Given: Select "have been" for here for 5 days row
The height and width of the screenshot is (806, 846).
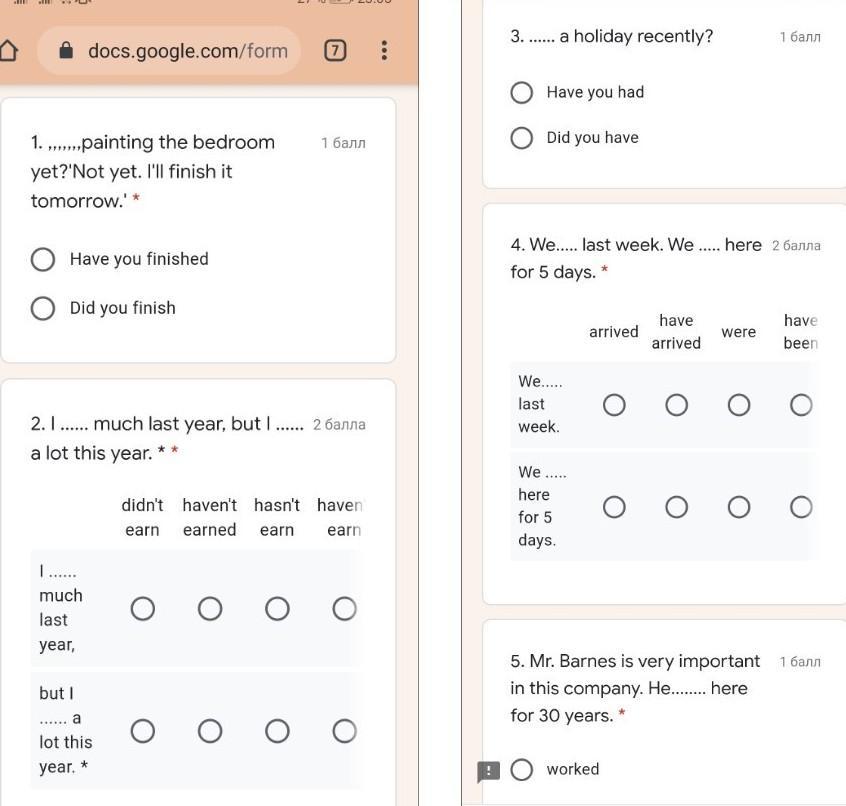Looking at the screenshot, I should (x=801, y=507).
